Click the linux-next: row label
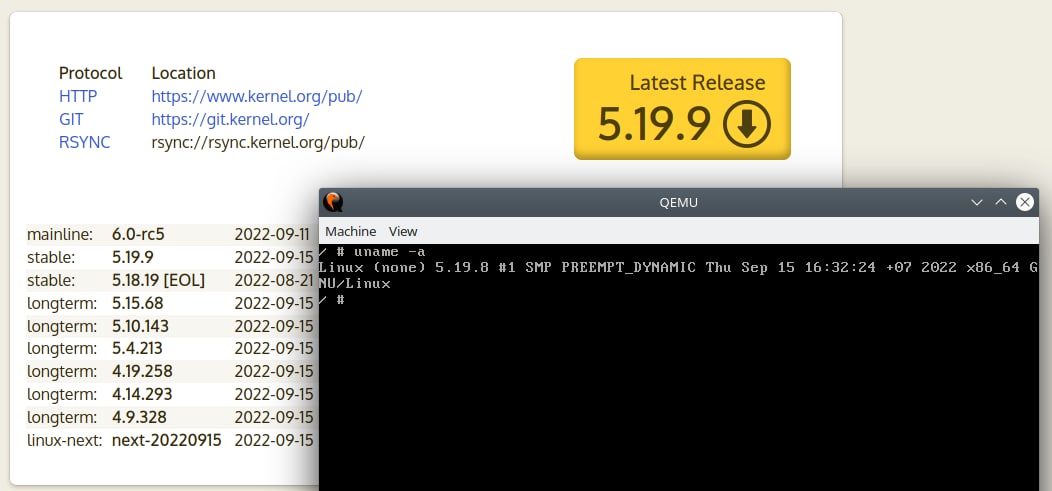This screenshot has width=1052, height=491. pos(64,441)
